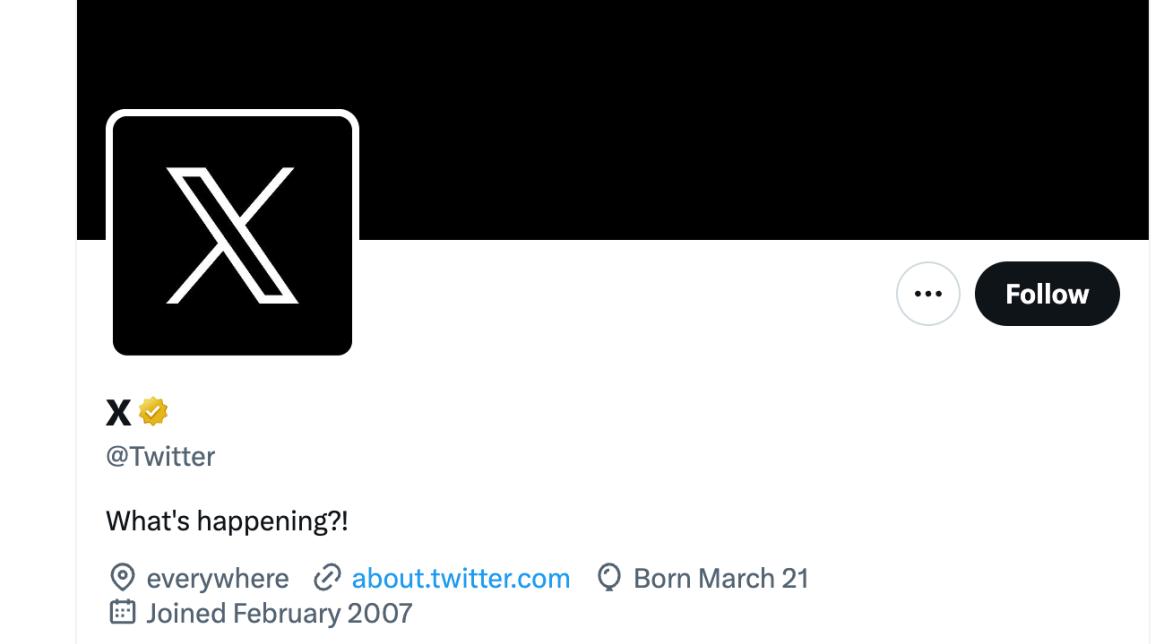1164x644 pixels.
Task: Click the white border of the avatar
Action: tap(232, 113)
